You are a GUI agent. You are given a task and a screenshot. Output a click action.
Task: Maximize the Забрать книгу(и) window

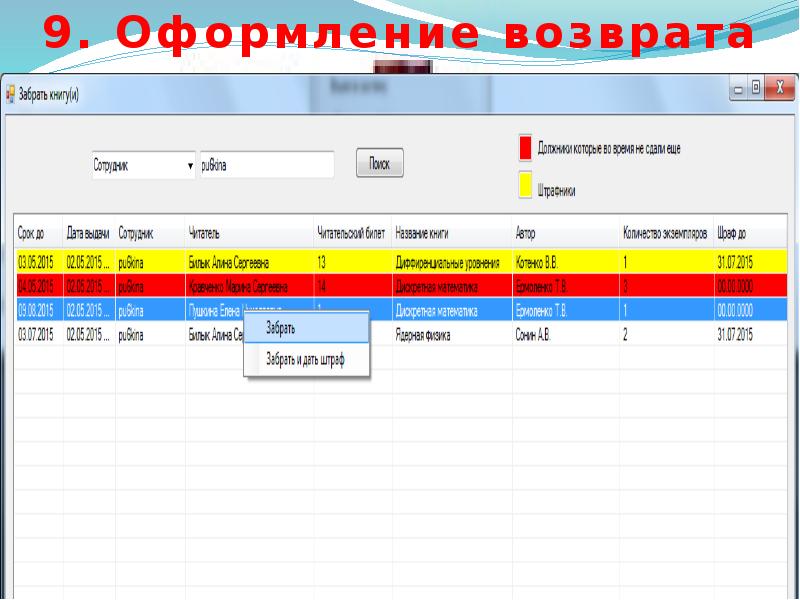(x=757, y=89)
